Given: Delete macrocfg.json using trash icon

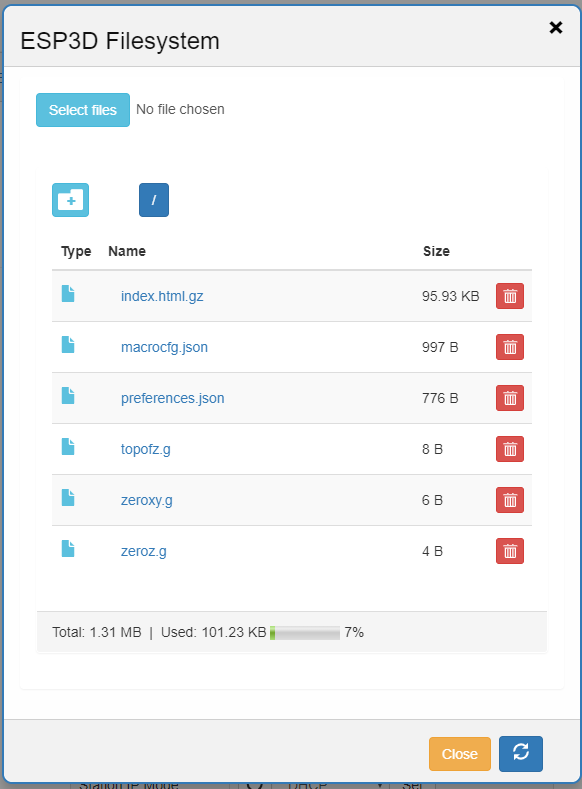Looking at the screenshot, I should pyautogui.click(x=510, y=347).
